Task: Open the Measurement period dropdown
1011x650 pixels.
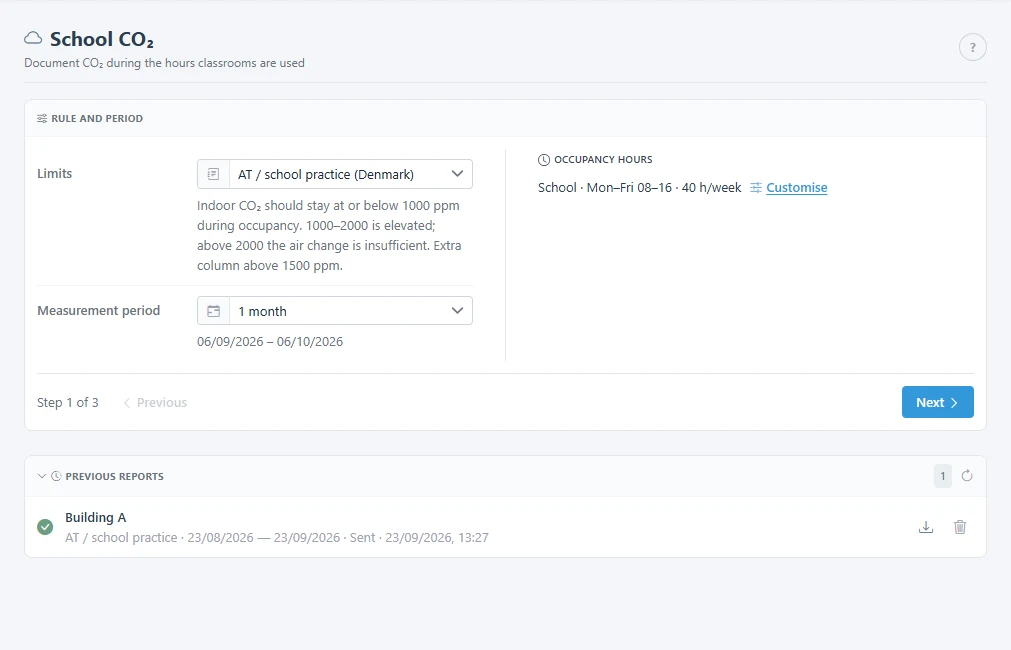Action: click(335, 311)
